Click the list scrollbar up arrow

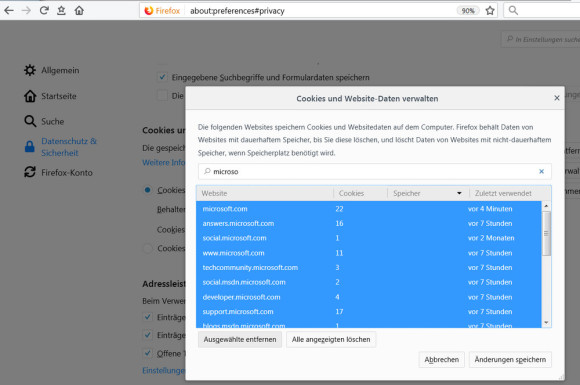tap(546, 206)
